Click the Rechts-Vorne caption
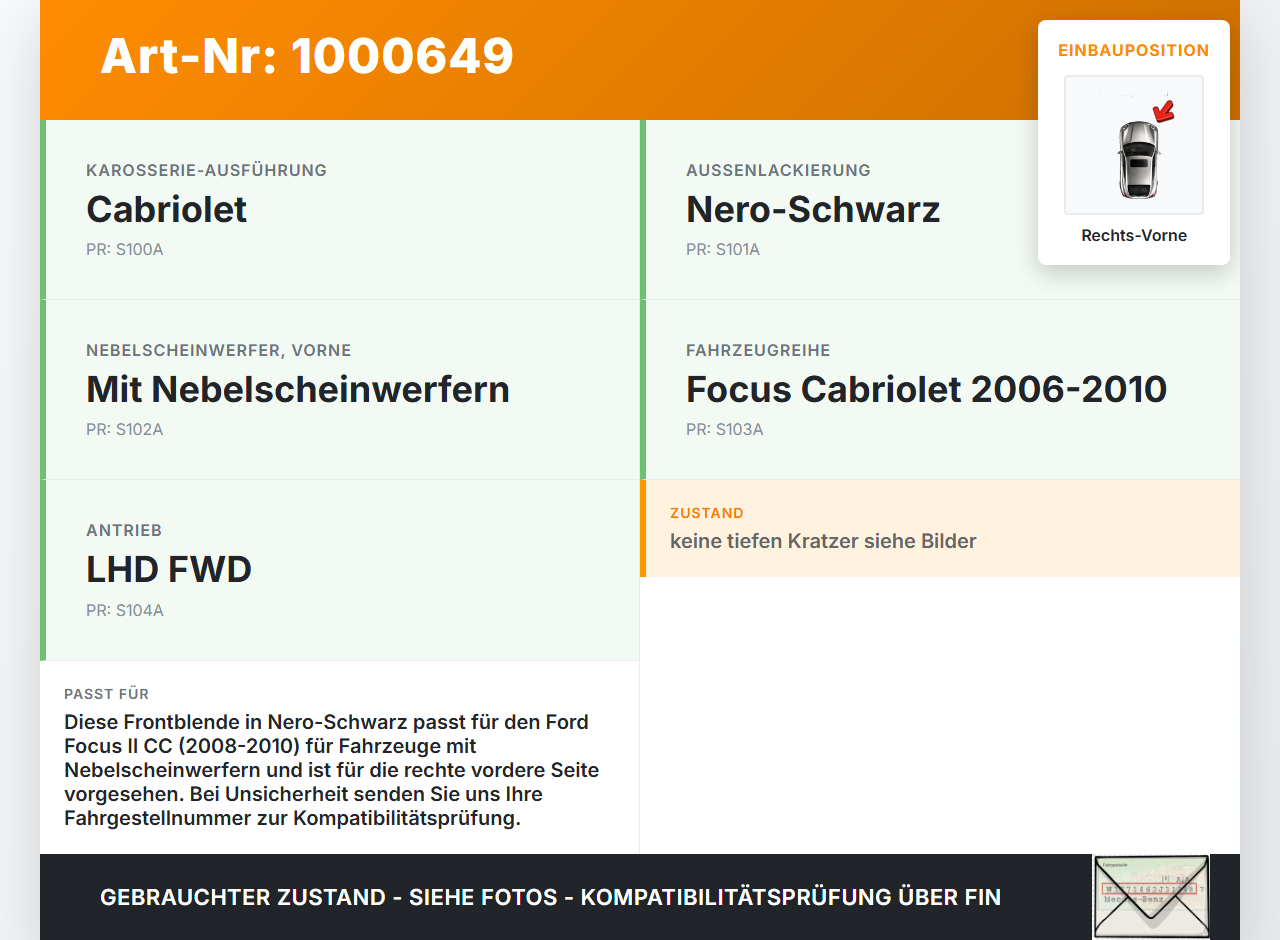Screen dimensions: 1280x940 [1134, 236]
